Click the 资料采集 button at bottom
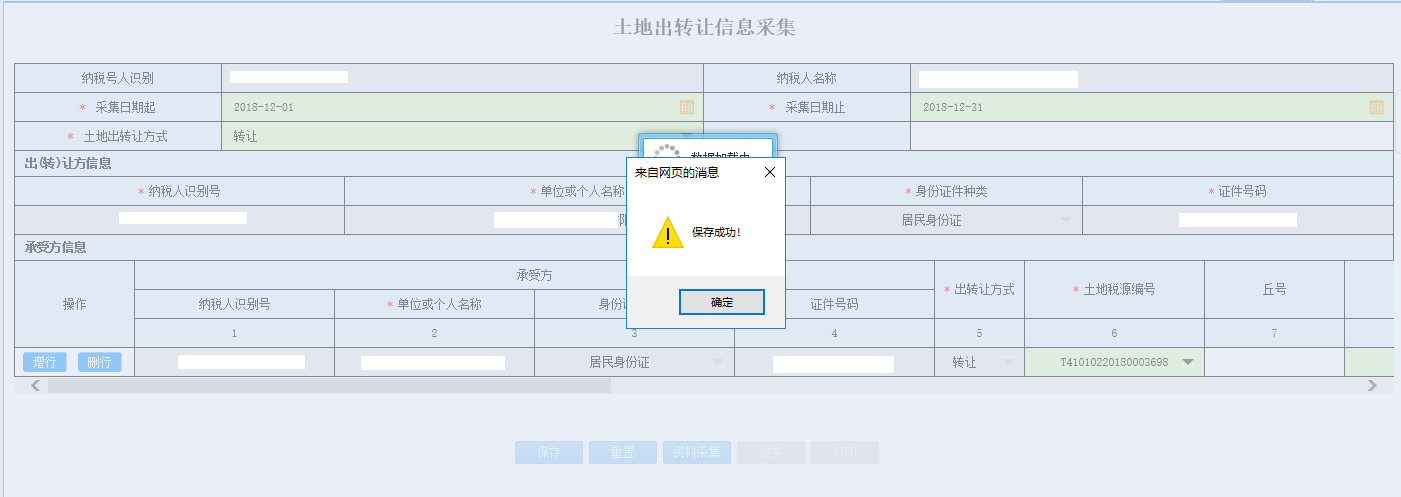This screenshot has height=497, width=1401. click(696, 452)
